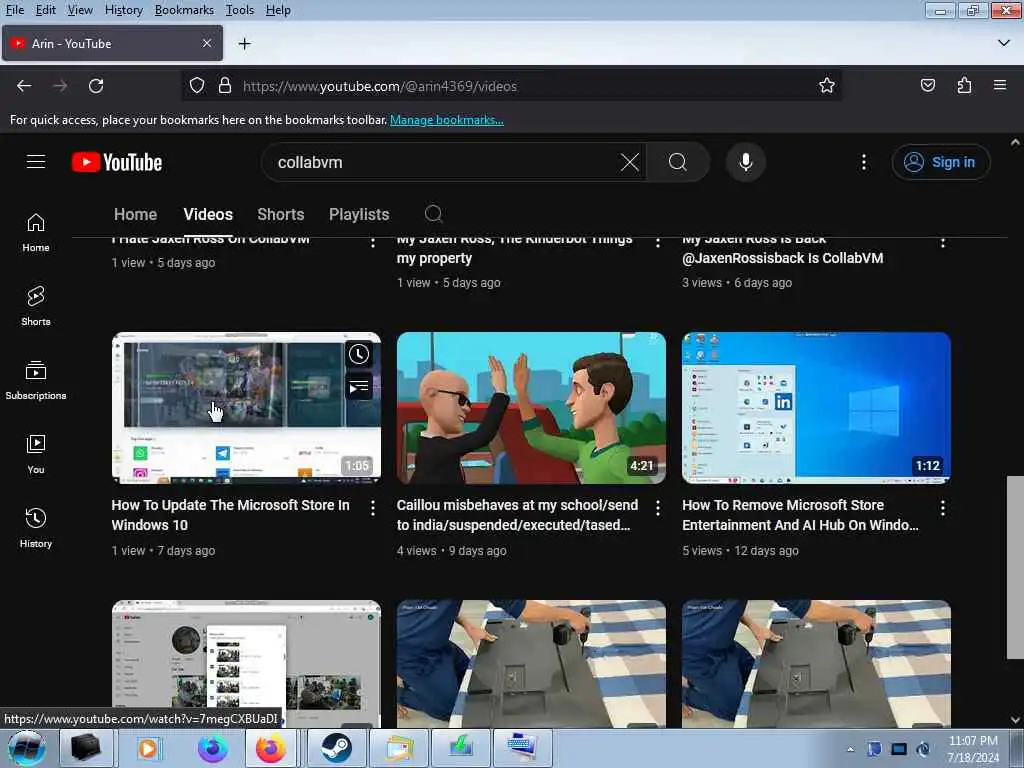Open Firefox from the taskbar
The width and height of the screenshot is (1024, 768).
(x=270, y=748)
